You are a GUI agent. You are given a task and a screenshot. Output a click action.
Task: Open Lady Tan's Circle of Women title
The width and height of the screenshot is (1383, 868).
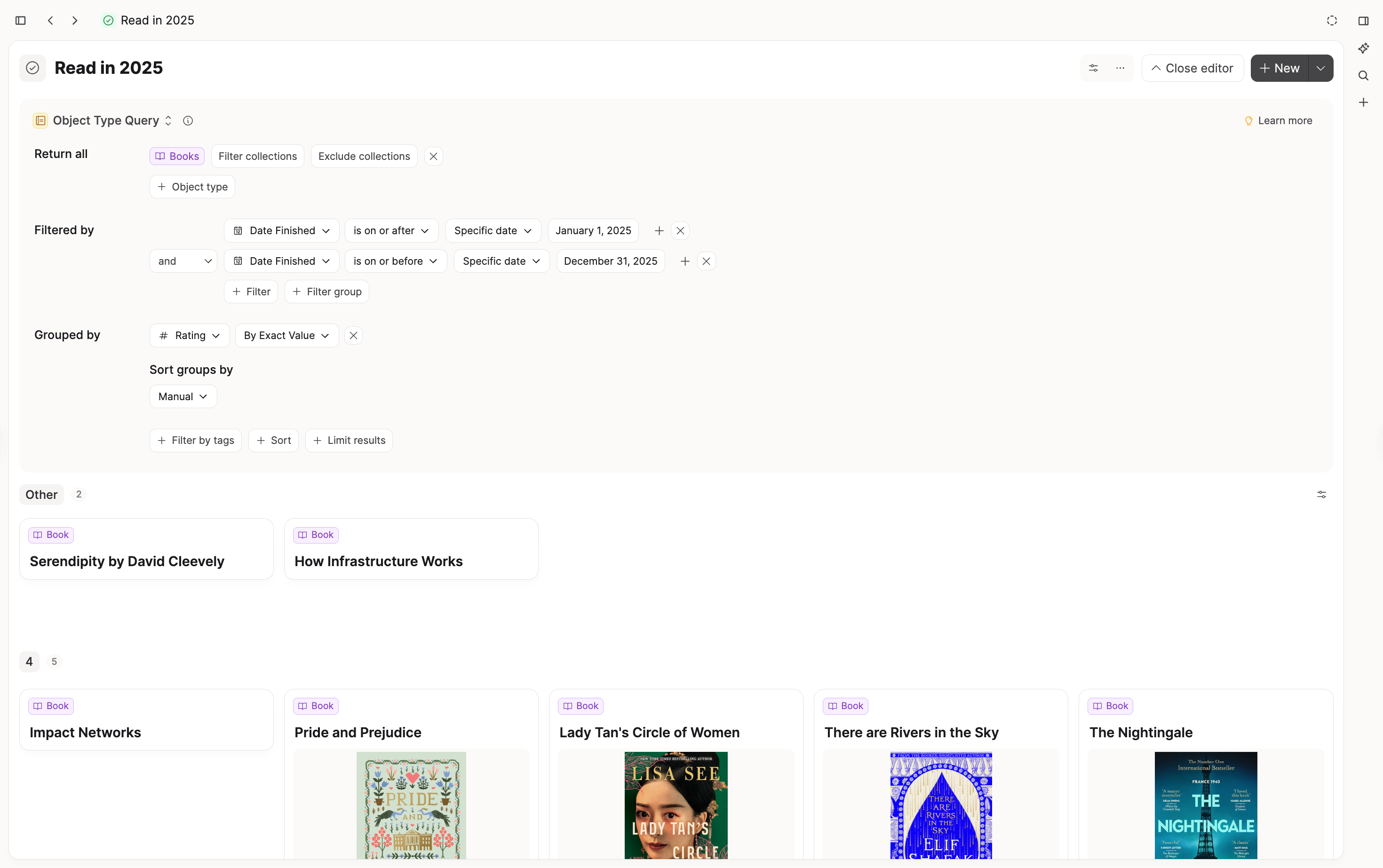click(x=650, y=733)
